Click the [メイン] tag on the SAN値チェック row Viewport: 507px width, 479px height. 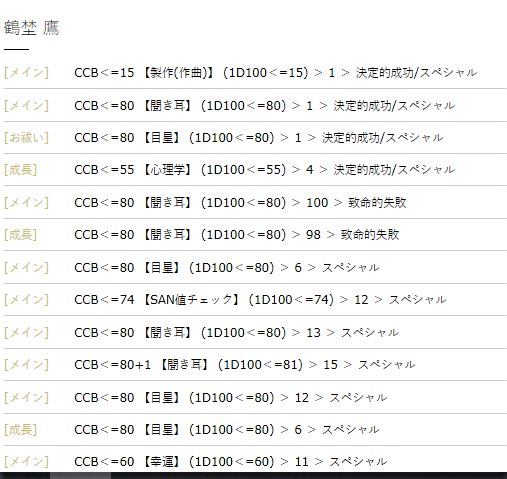[26, 300]
